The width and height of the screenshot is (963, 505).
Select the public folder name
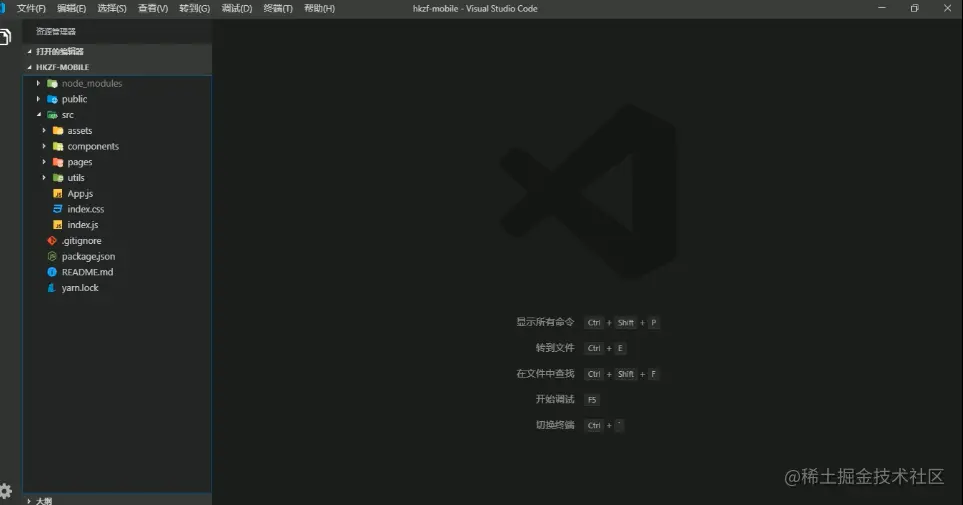[x=74, y=99]
